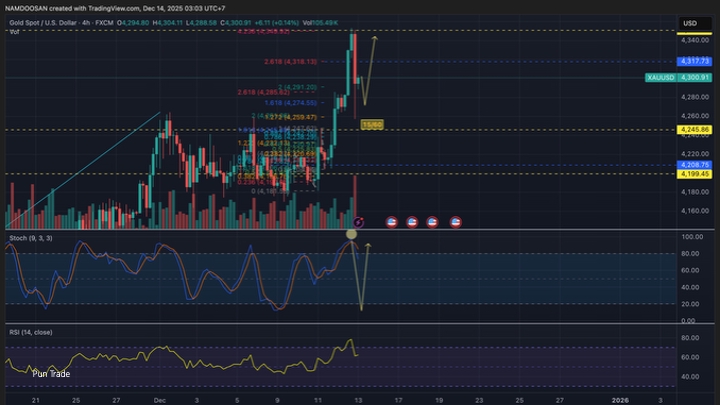Click the second US flag economic event icon

pyautogui.click(x=412, y=221)
